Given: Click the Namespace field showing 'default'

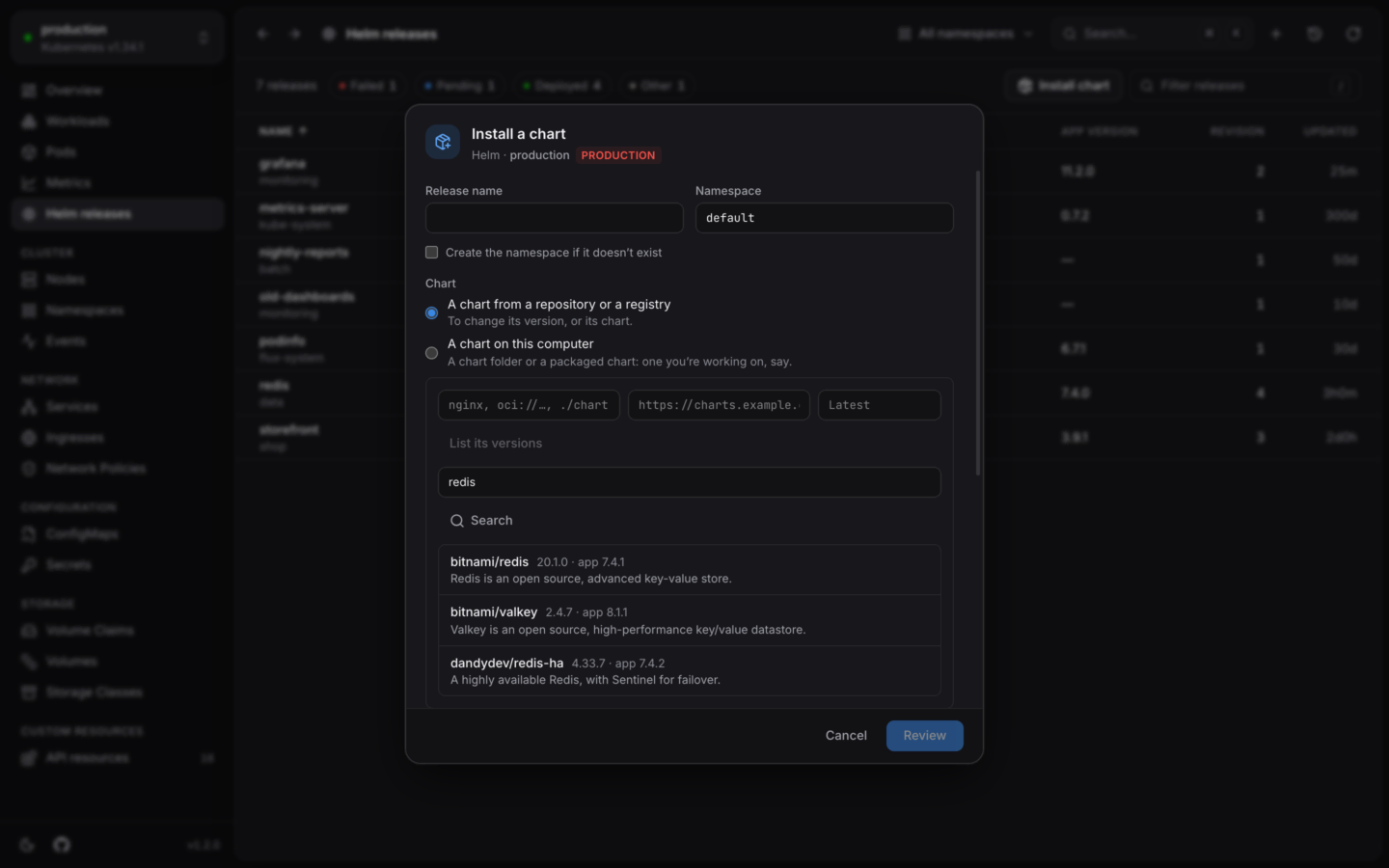Looking at the screenshot, I should 825,218.
